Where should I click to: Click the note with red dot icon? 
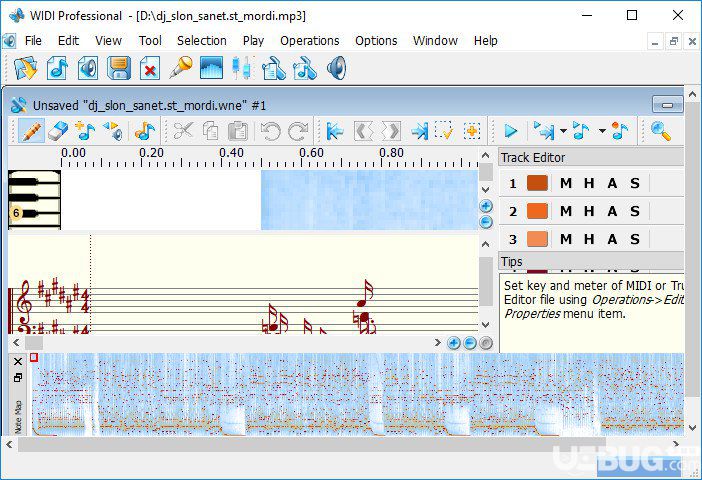tap(621, 131)
